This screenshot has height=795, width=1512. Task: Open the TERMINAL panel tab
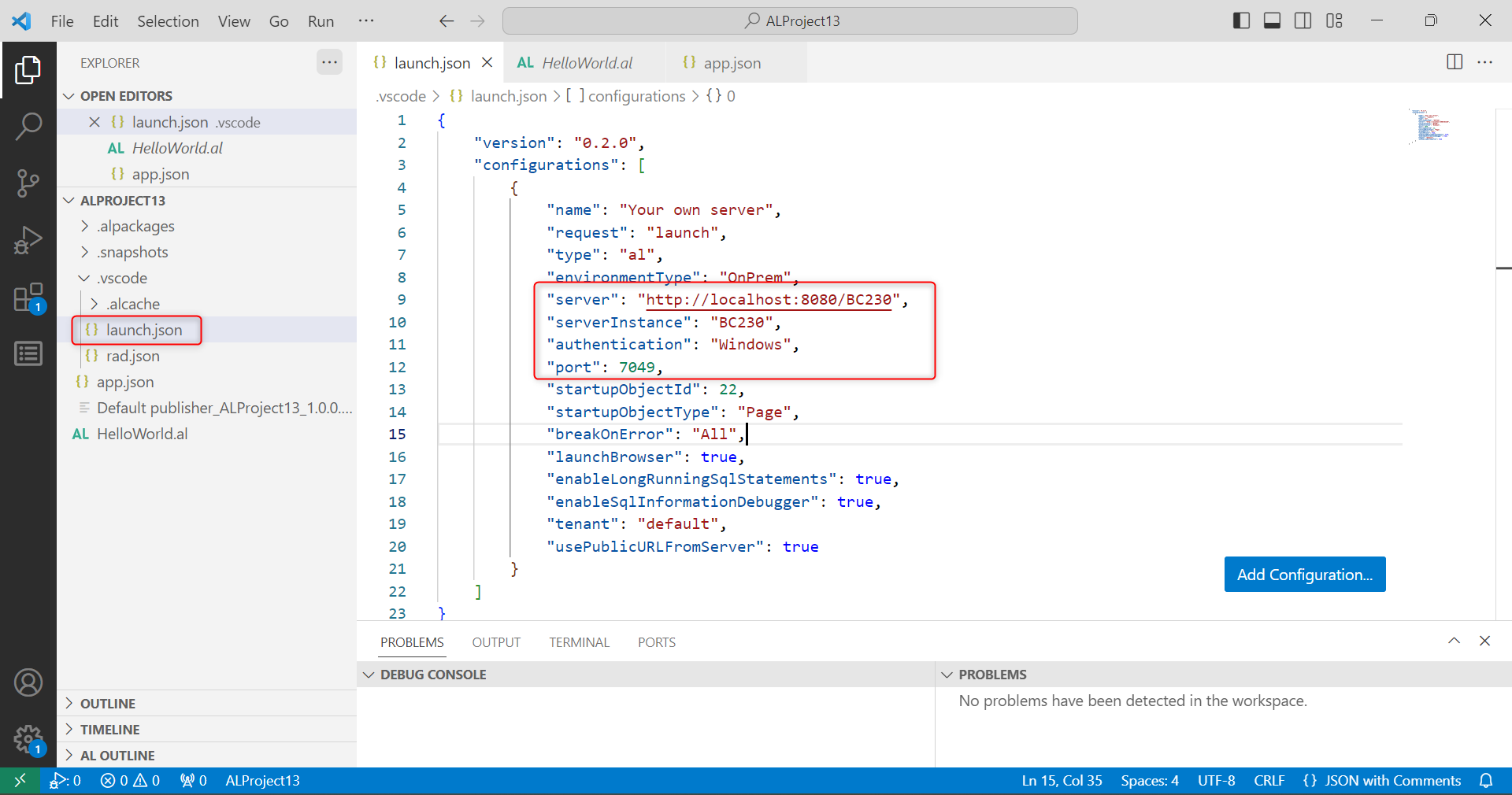click(579, 642)
